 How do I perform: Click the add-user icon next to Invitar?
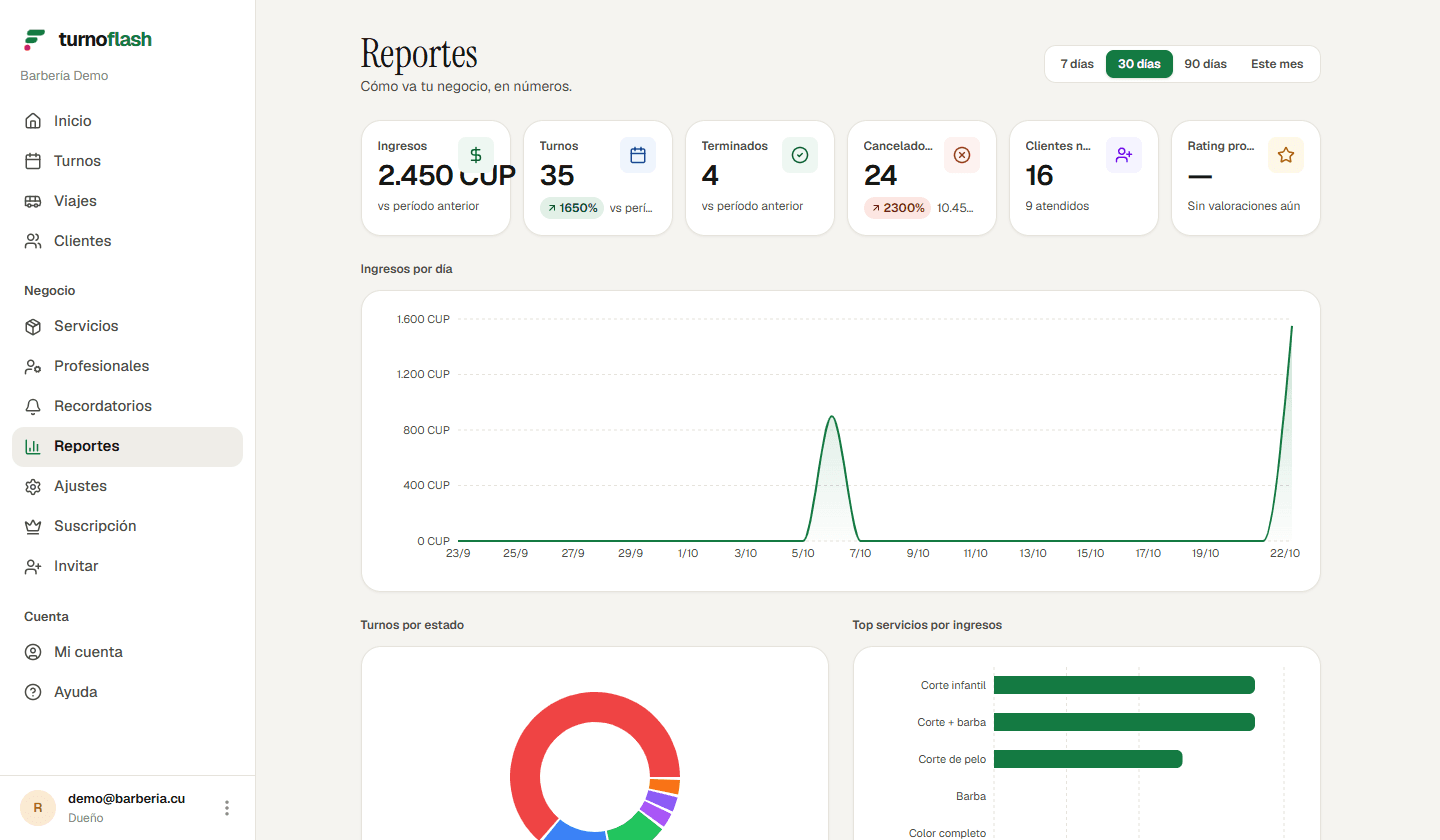(x=33, y=566)
